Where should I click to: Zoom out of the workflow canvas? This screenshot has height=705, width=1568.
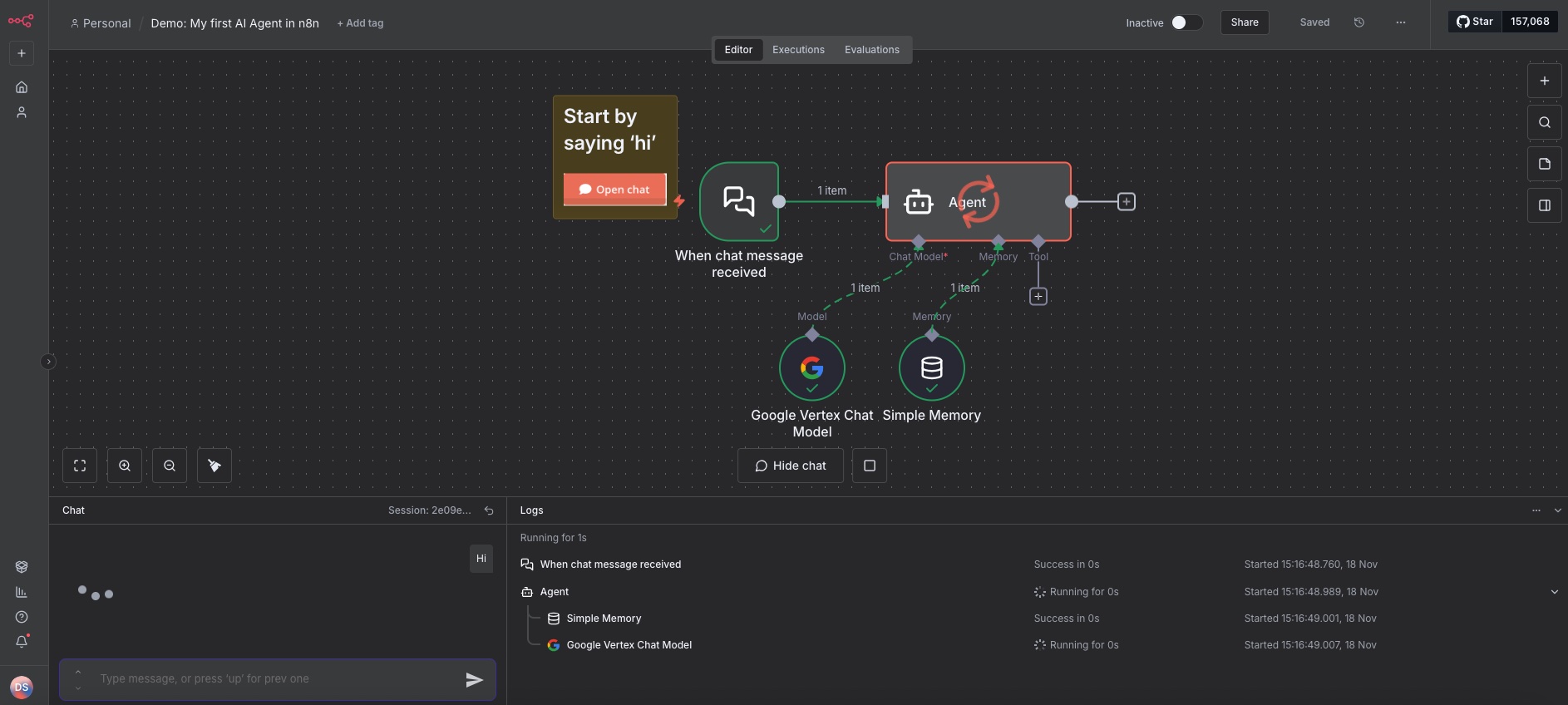[170, 466]
